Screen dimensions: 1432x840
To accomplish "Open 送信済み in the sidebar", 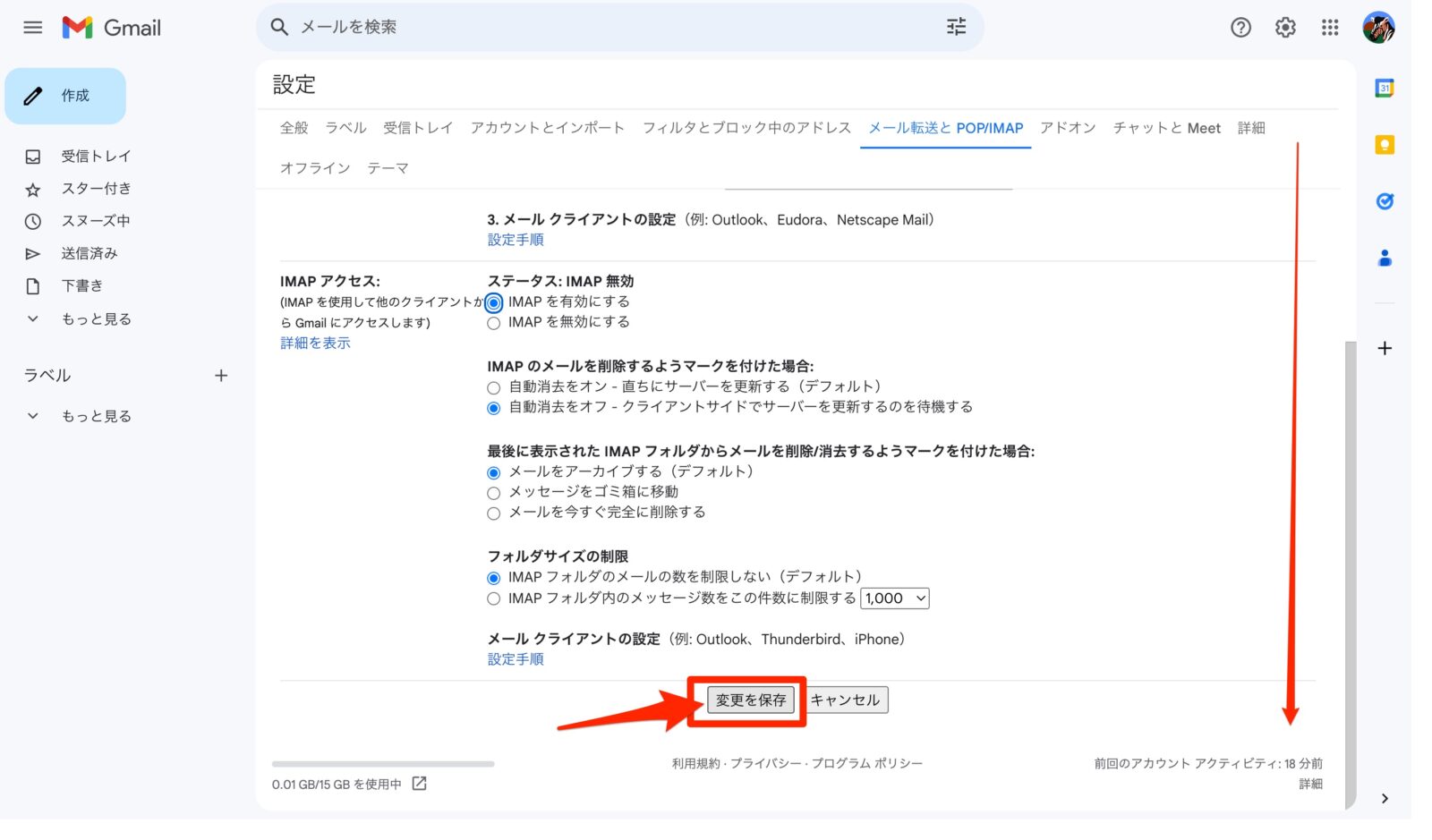I will point(89,253).
